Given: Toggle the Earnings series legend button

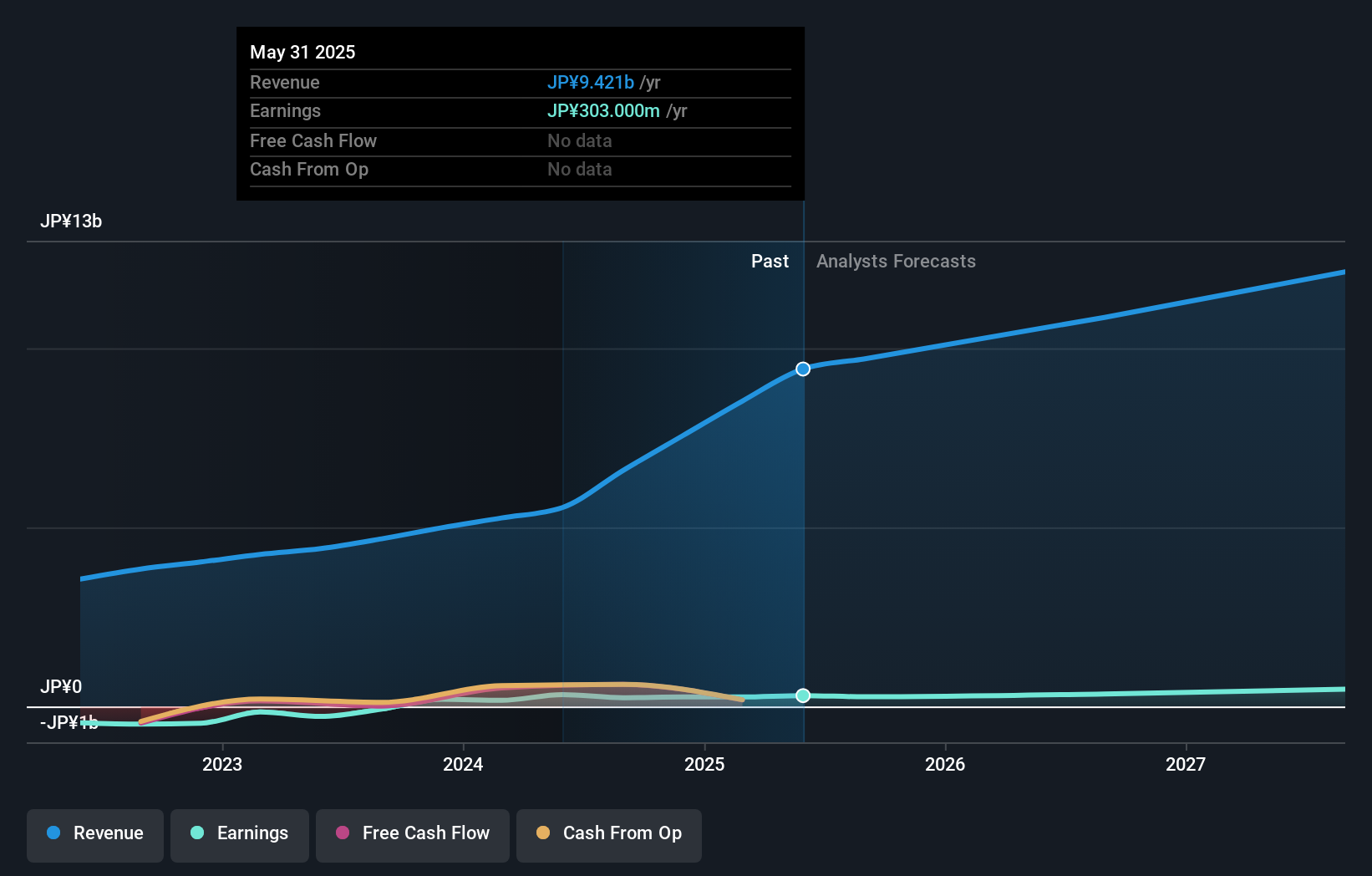Looking at the screenshot, I should point(240,835).
